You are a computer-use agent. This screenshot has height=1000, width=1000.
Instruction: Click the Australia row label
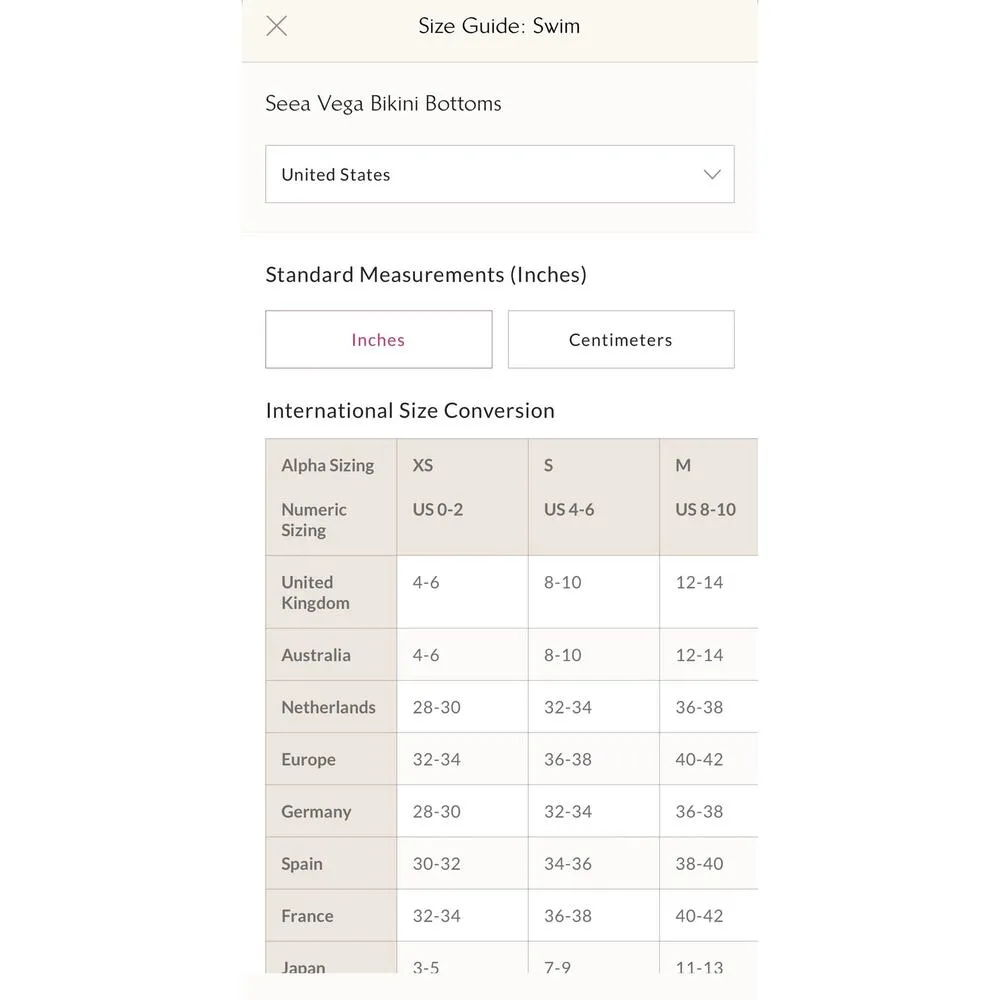coord(316,655)
